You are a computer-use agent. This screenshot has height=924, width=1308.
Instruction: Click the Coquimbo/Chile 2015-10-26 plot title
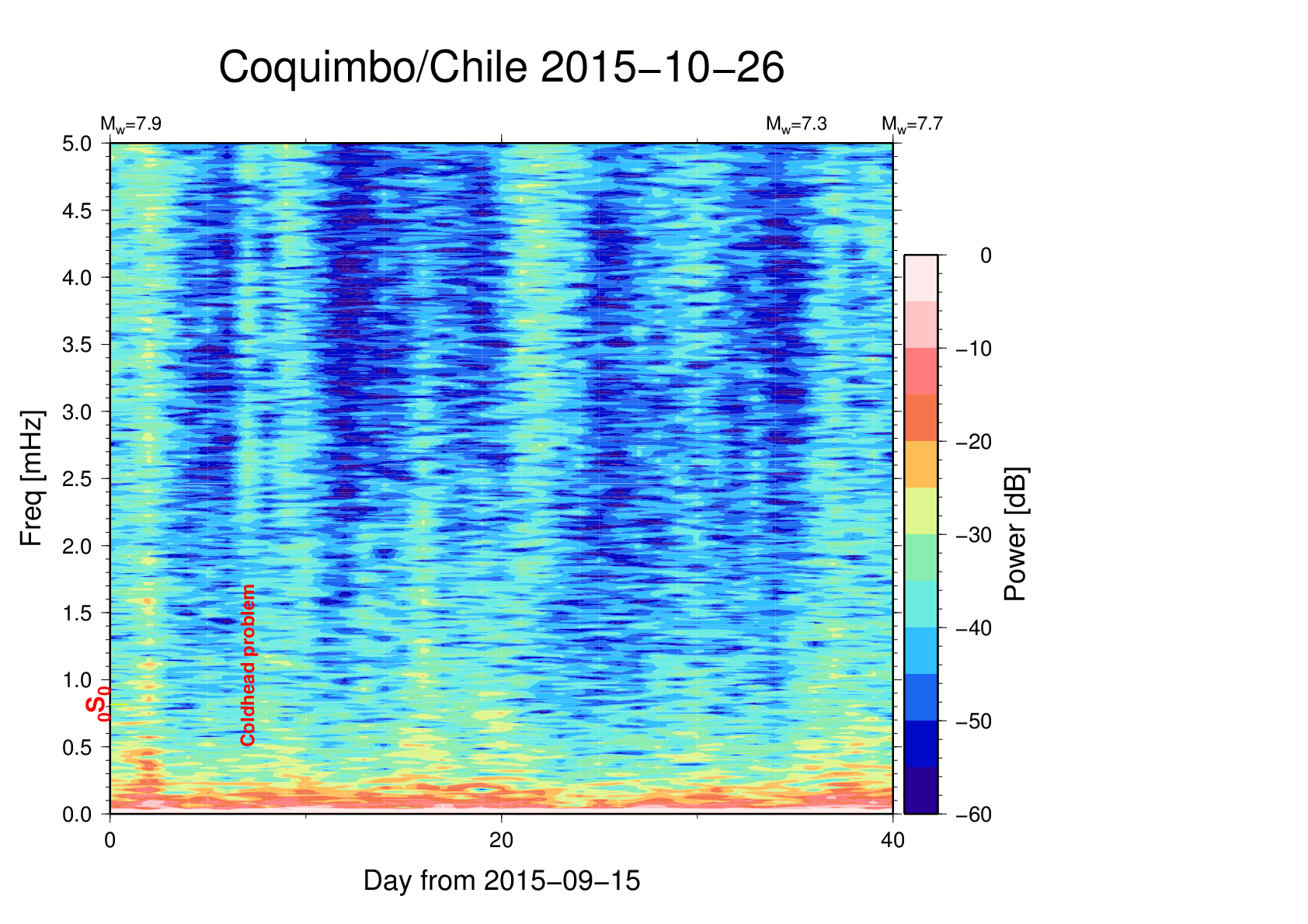(501, 68)
